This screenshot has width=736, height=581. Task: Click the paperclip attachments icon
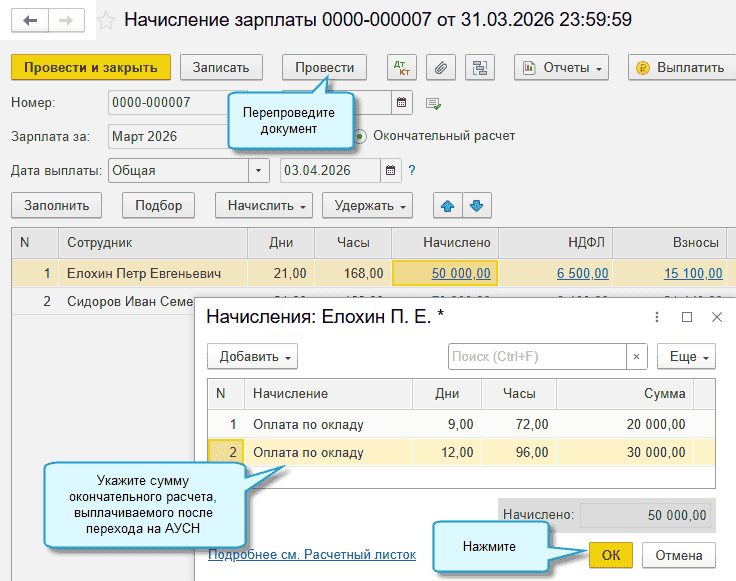pyautogui.click(x=441, y=68)
